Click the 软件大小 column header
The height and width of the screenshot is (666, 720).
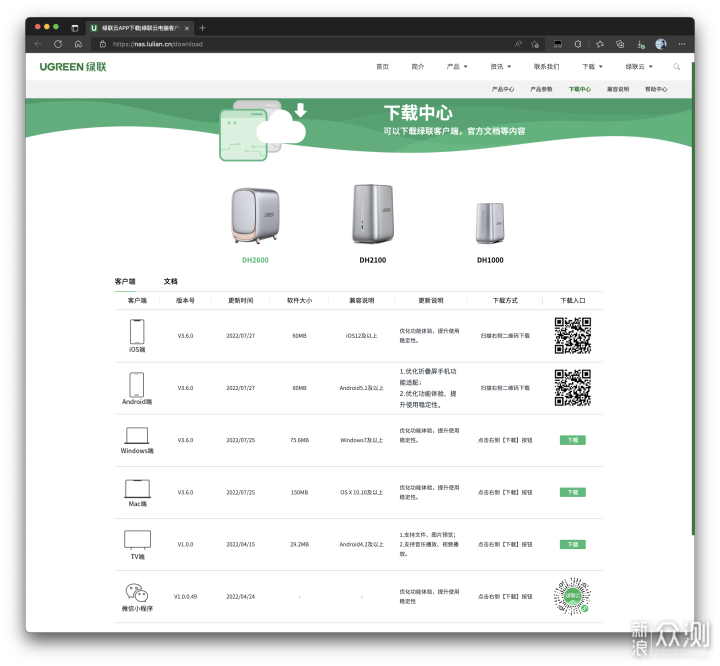click(299, 300)
